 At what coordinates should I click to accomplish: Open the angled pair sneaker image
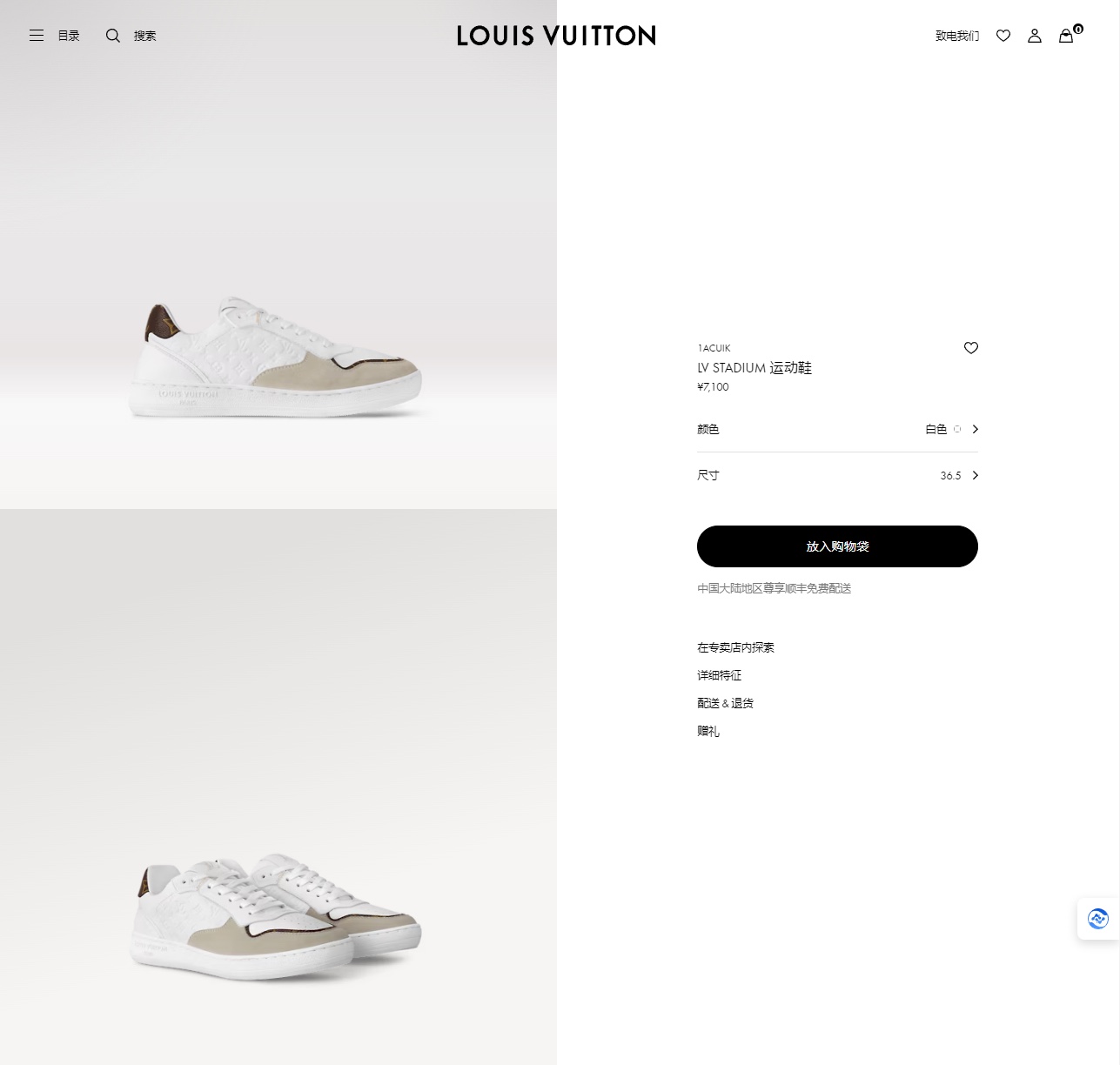coord(278,914)
